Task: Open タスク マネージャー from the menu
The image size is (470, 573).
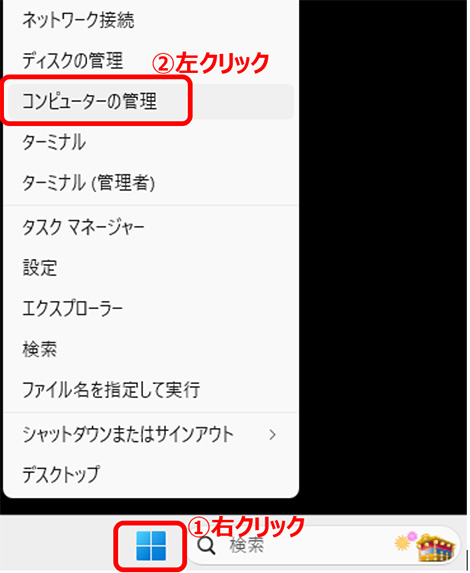Action: tap(151, 227)
